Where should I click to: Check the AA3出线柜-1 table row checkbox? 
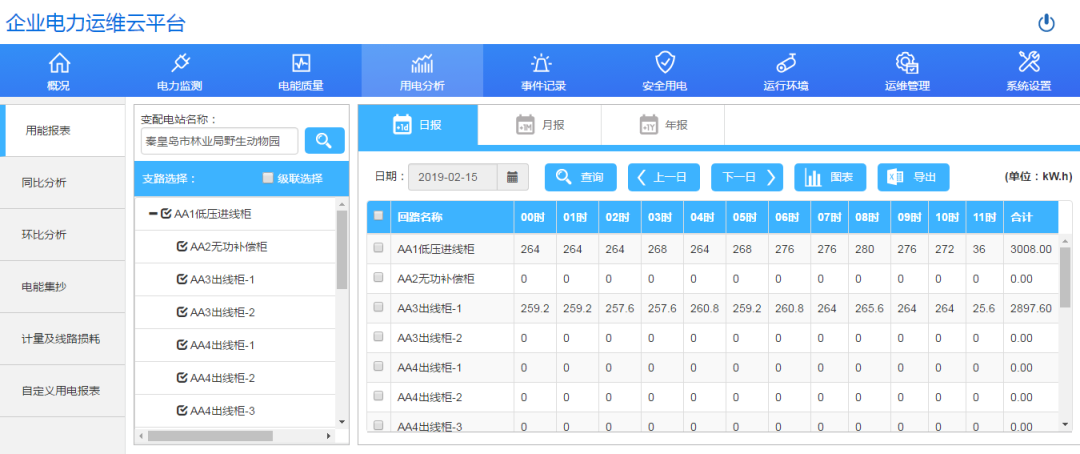click(378, 308)
